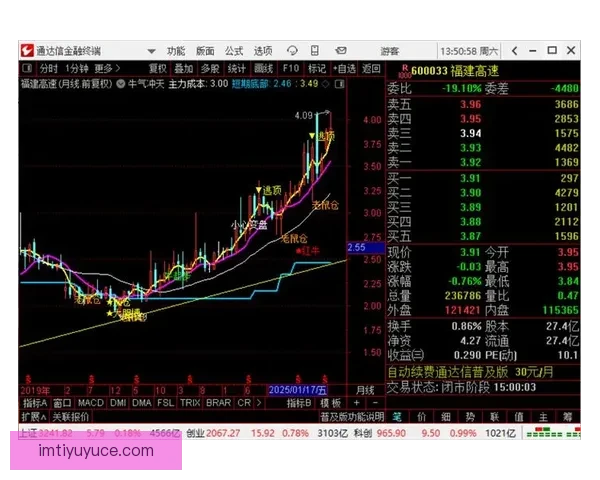Open the title bar dropdown arrow
The height and width of the screenshot is (480, 600).
coord(152,51)
